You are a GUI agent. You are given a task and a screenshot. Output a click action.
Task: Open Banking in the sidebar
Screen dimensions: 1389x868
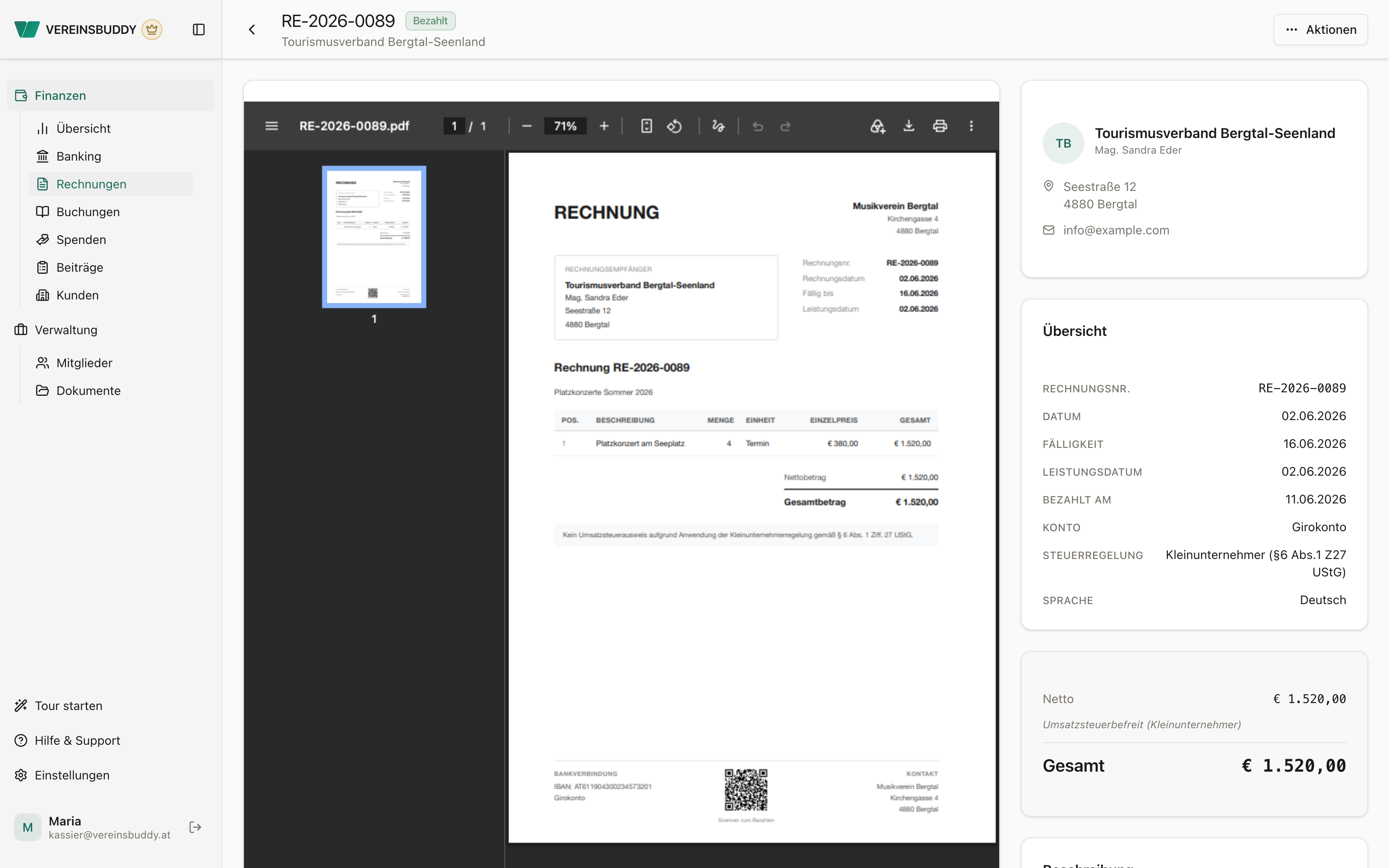pos(111,156)
